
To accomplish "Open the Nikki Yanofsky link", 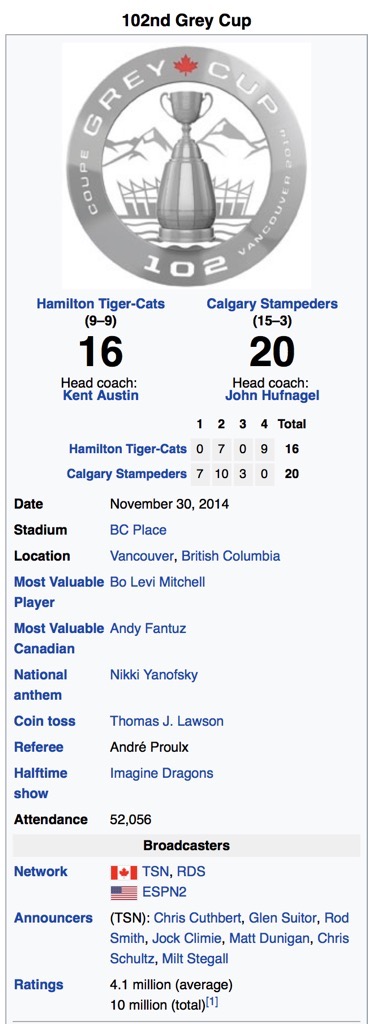I will coord(154,675).
